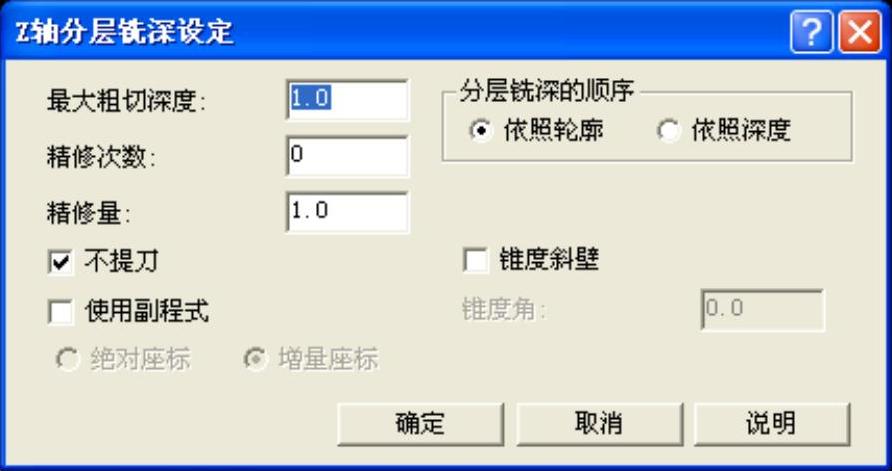Screen dimensions: 892x471
Task: Click the greyed 锥度角 input box
Action: coord(762,310)
